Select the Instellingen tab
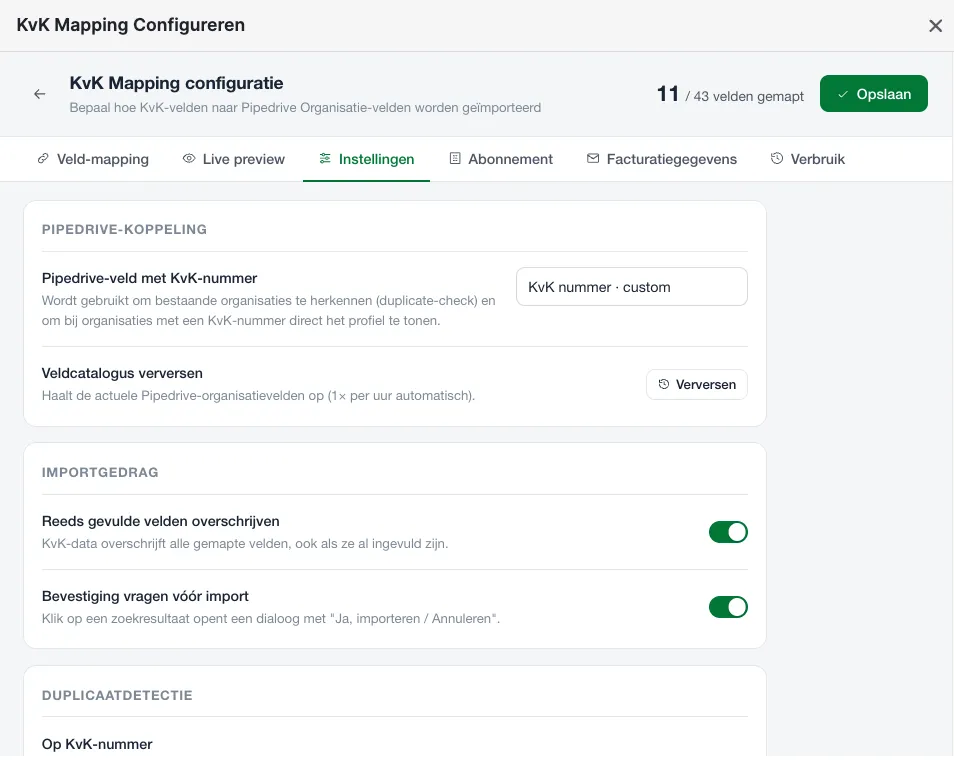954x760 pixels. click(x=366, y=159)
